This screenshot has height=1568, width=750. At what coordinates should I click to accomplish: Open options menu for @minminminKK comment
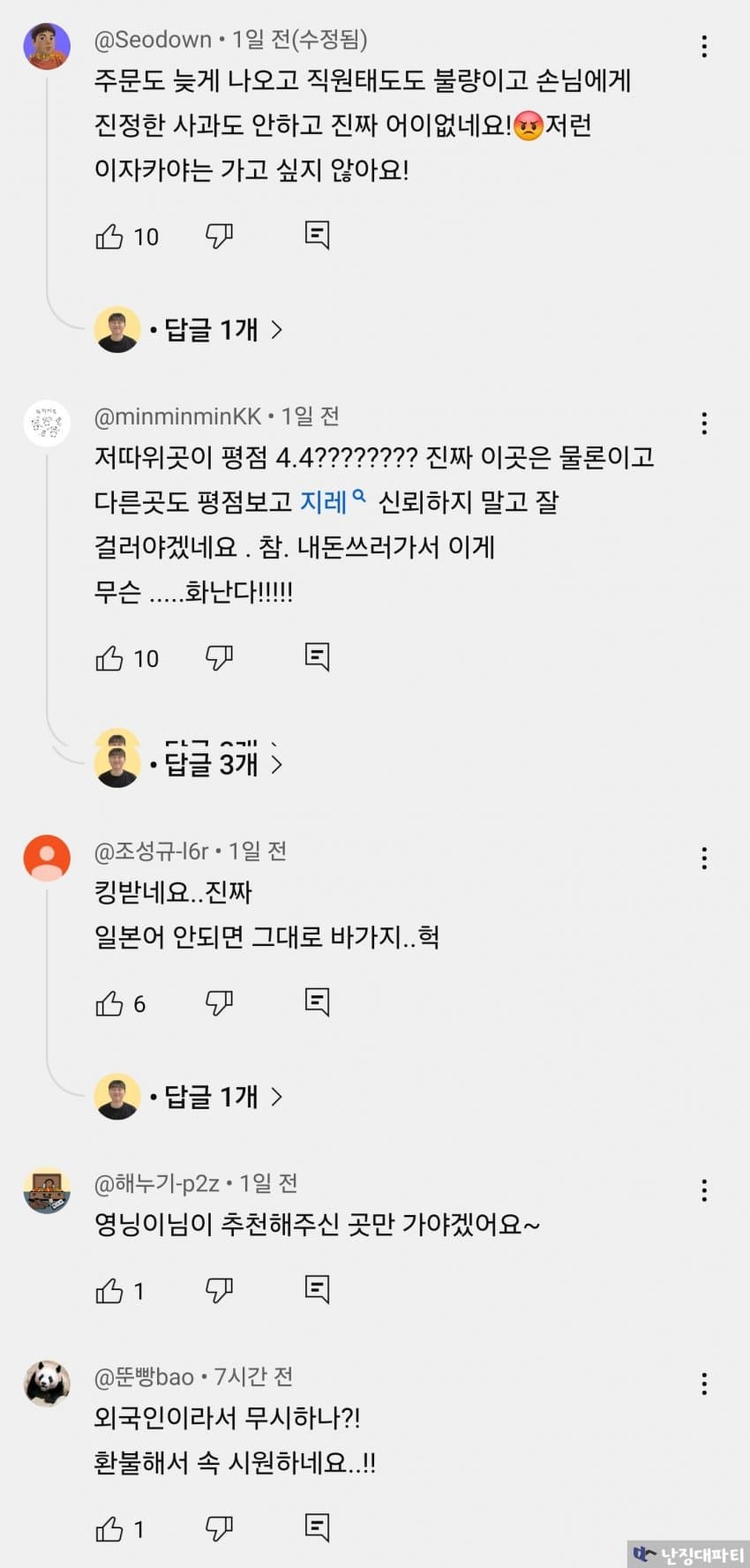click(704, 424)
